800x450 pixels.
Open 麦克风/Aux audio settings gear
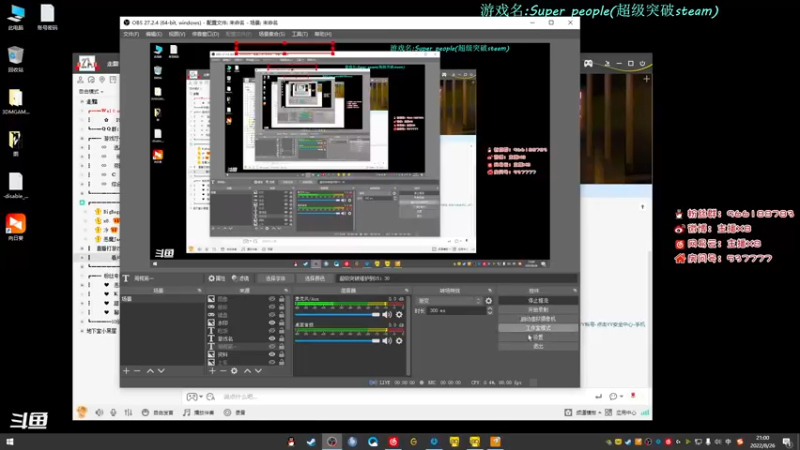(x=399, y=315)
